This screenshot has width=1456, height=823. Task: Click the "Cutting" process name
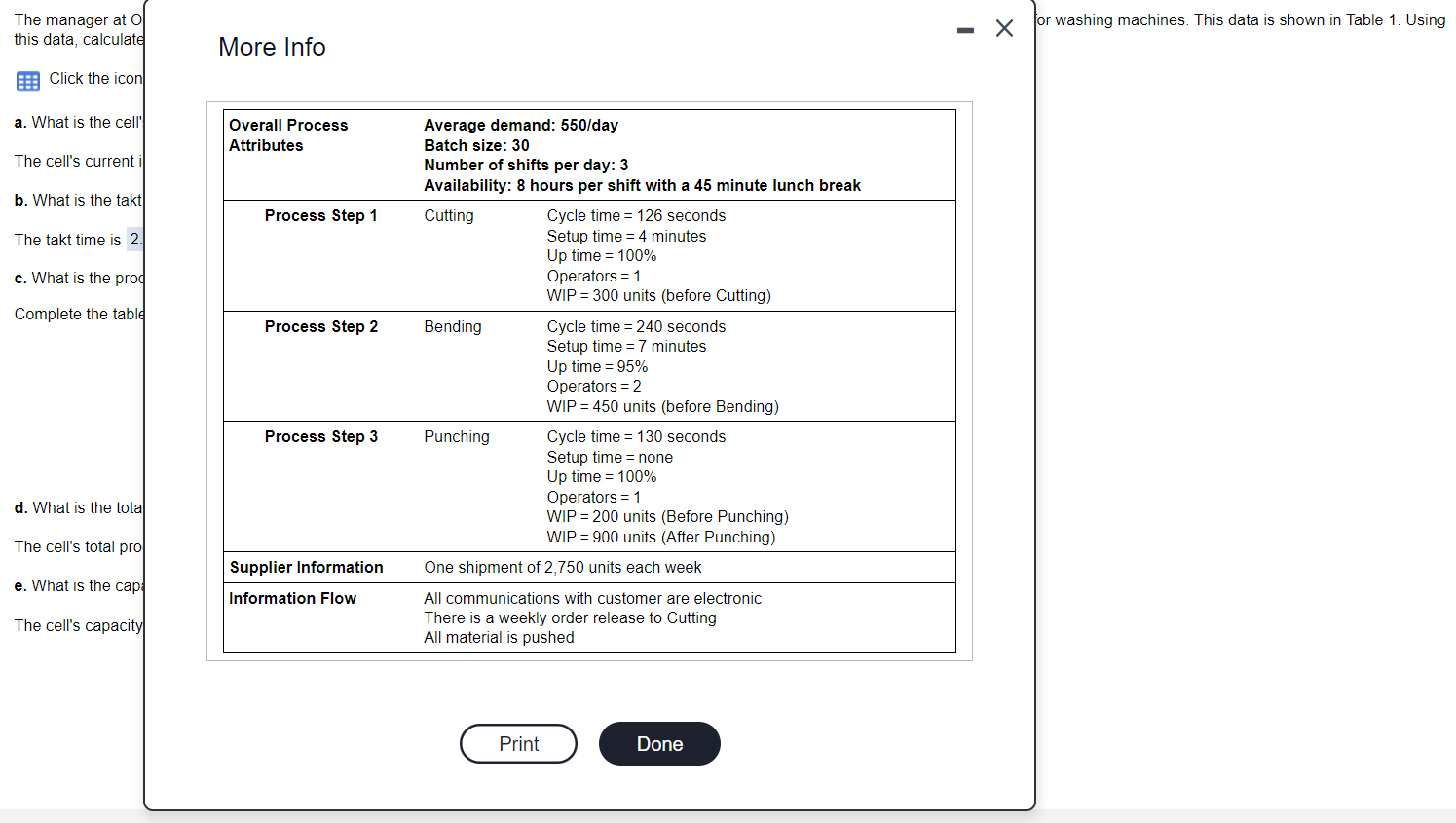tap(449, 215)
